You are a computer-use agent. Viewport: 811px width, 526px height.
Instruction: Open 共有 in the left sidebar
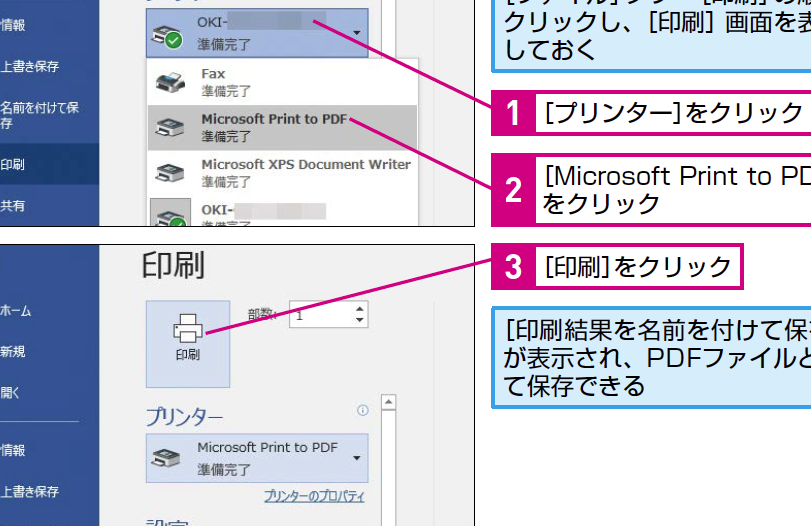(14, 206)
